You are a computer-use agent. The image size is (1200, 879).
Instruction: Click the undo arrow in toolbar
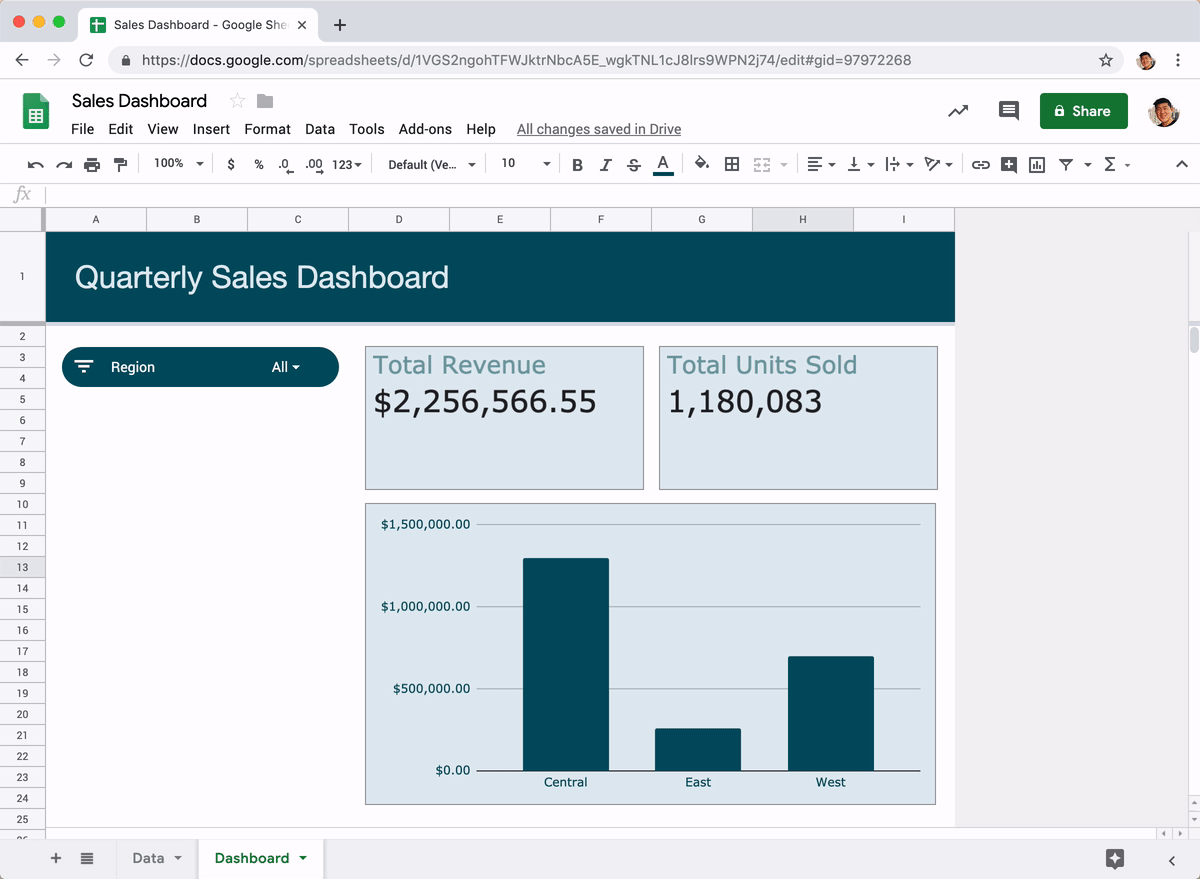click(36, 164)
